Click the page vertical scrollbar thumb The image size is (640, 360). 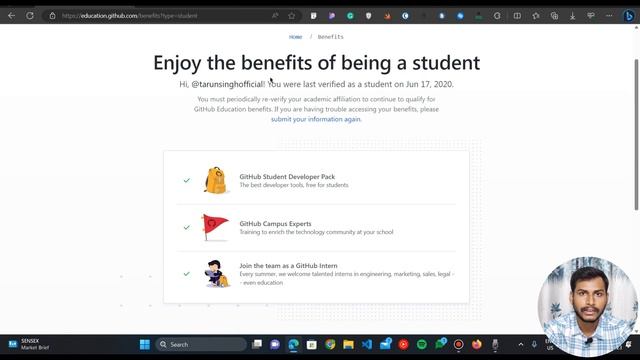coord(636,135)
